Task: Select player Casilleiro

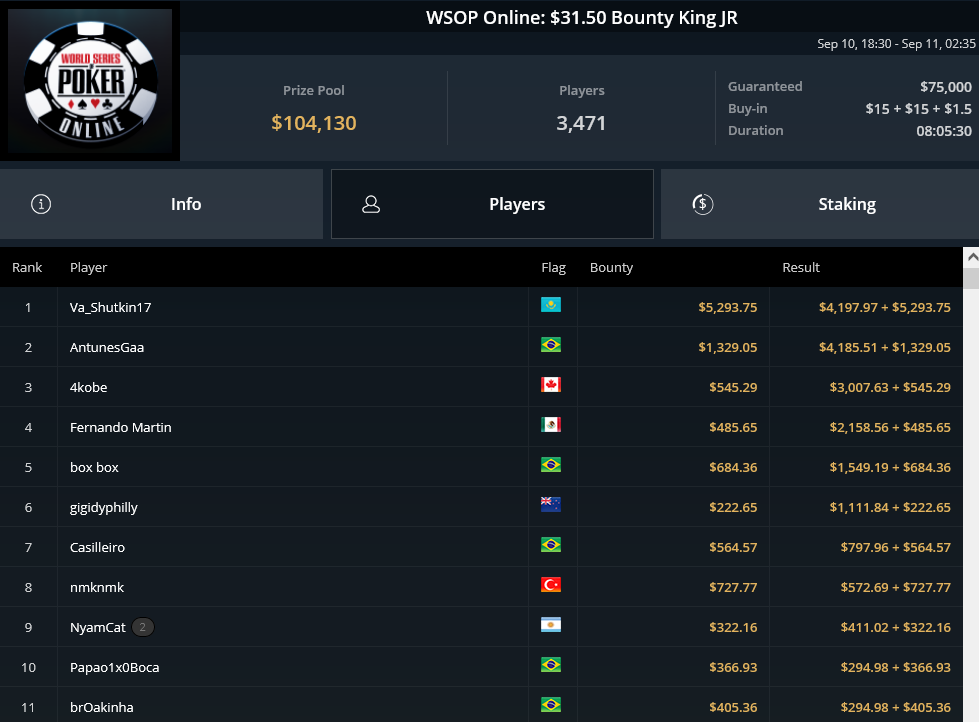Action: (97, 547)
